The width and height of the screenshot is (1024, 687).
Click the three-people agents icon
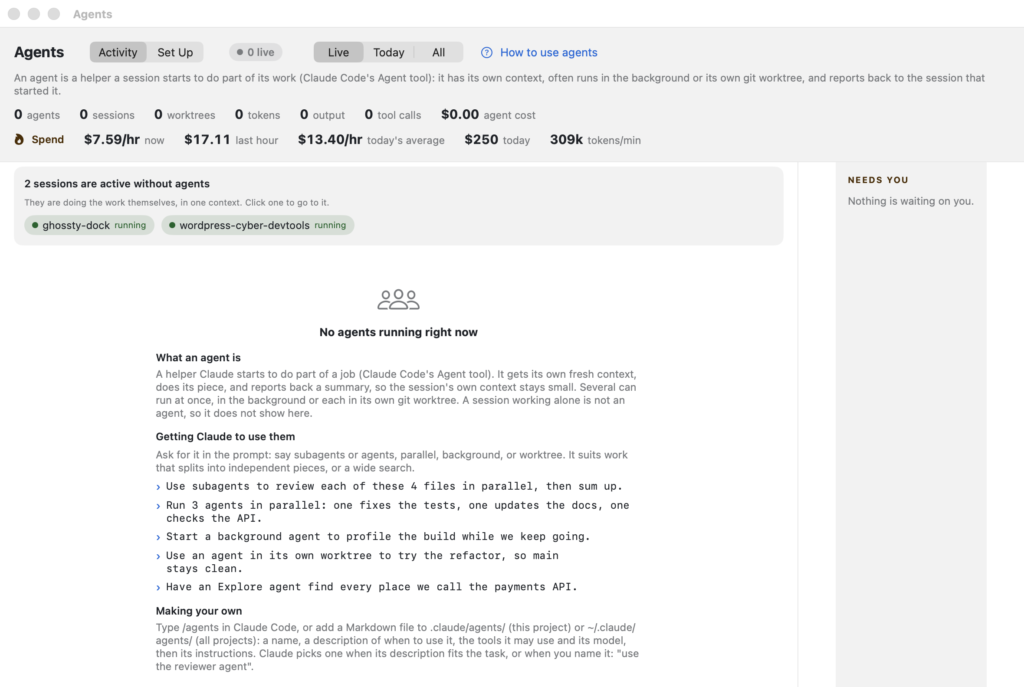point(398,299)
